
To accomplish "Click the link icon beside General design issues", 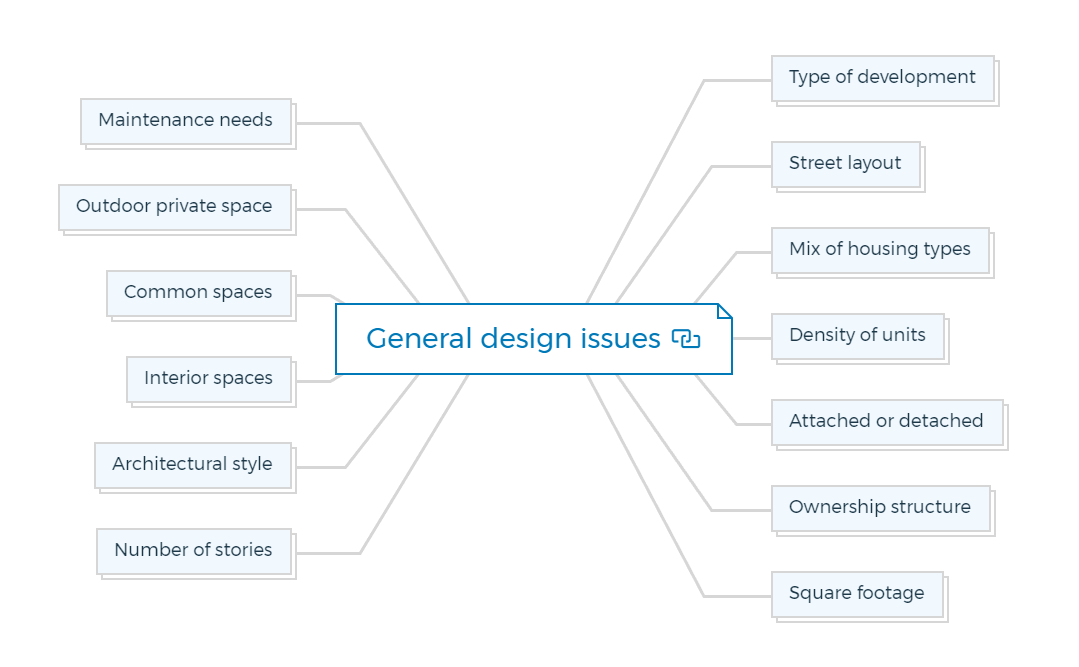I will click(686, 339).
